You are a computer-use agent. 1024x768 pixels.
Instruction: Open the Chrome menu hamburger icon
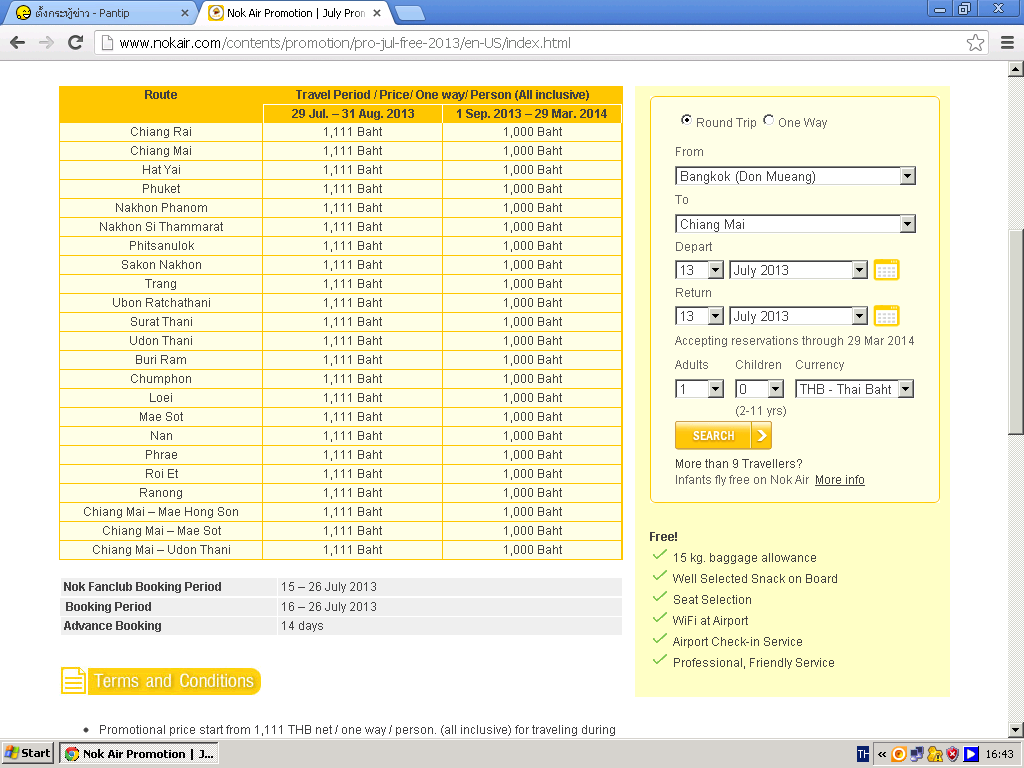[1008, 43]
